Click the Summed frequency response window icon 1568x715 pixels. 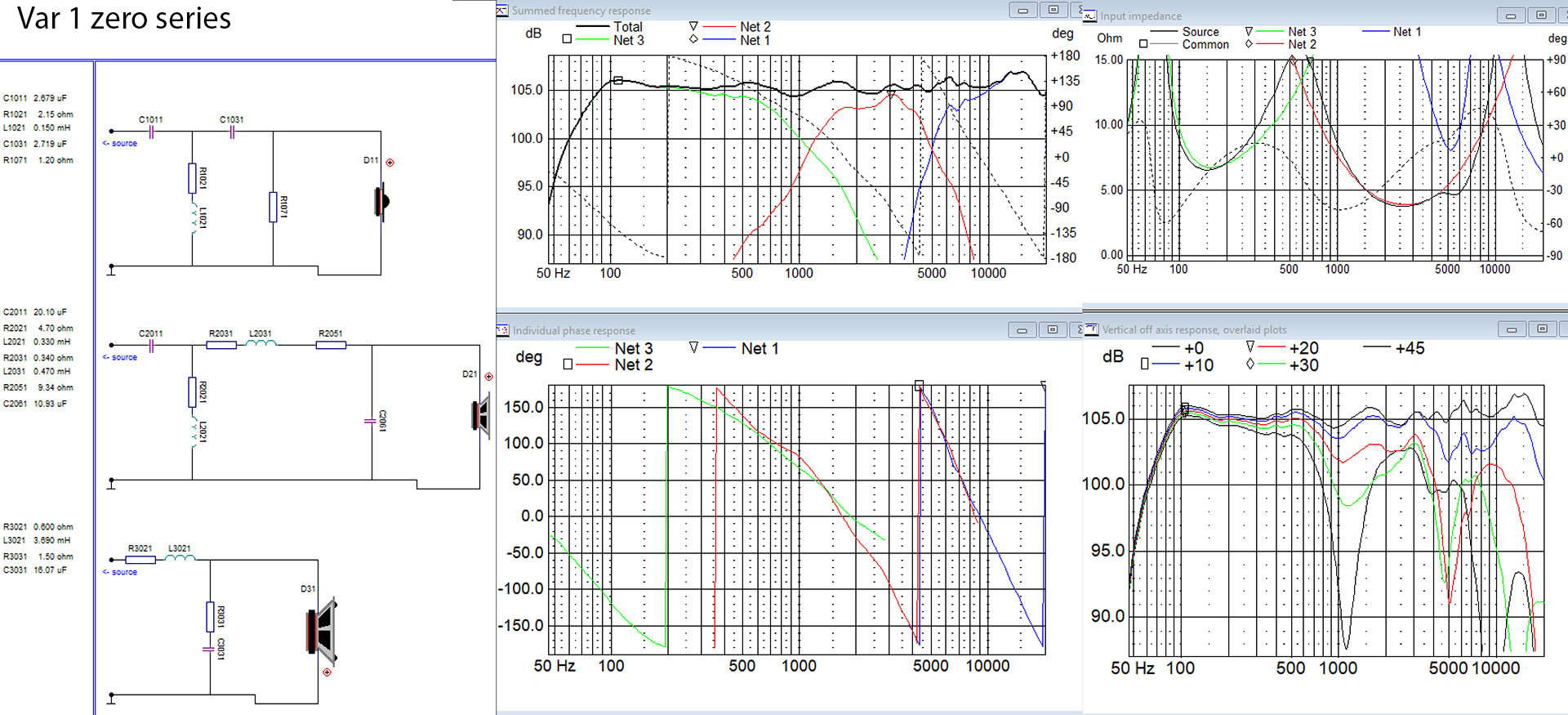coord(502,11)
